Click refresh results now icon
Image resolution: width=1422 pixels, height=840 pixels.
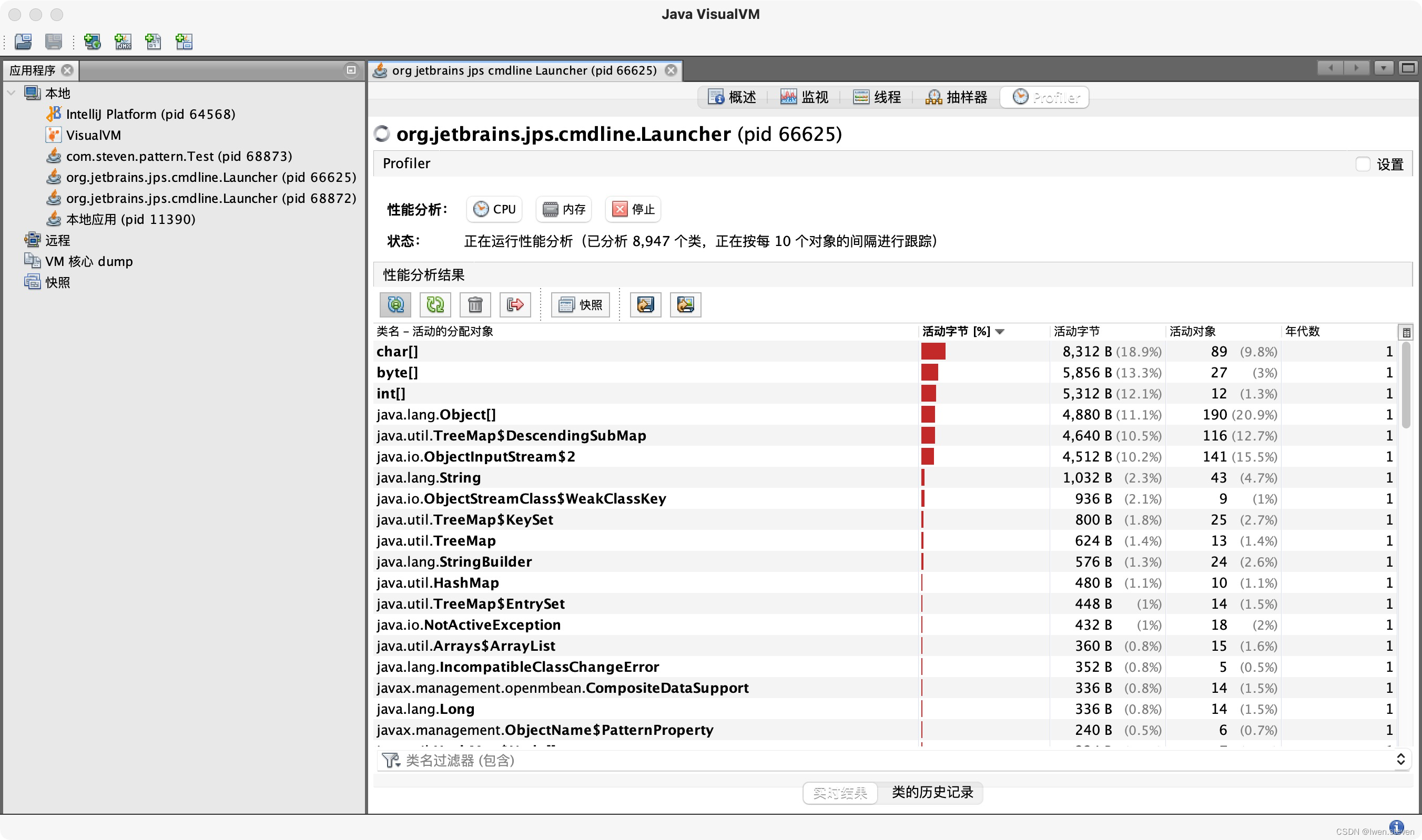(x=435, y=304)
